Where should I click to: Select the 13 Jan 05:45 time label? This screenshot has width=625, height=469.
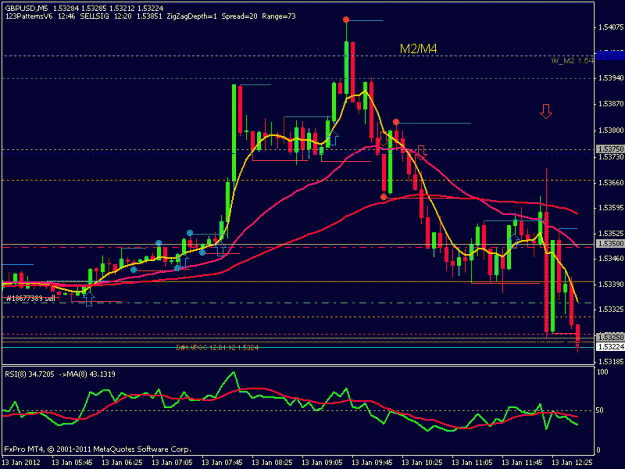click(72, 462)
